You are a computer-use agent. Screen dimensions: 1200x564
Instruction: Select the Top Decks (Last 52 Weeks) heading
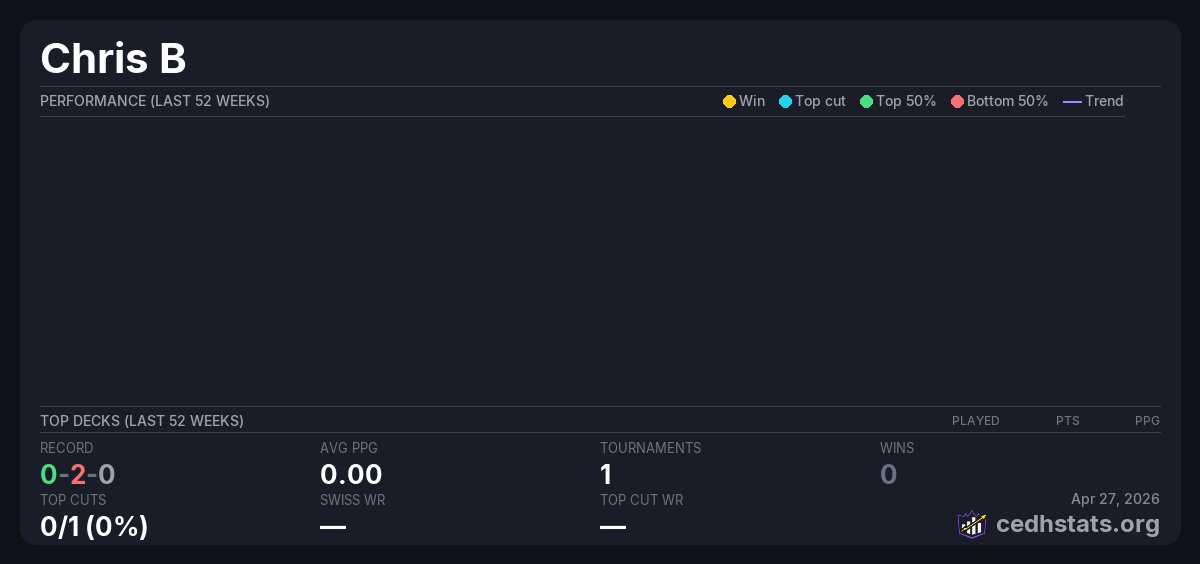point(142,421)
